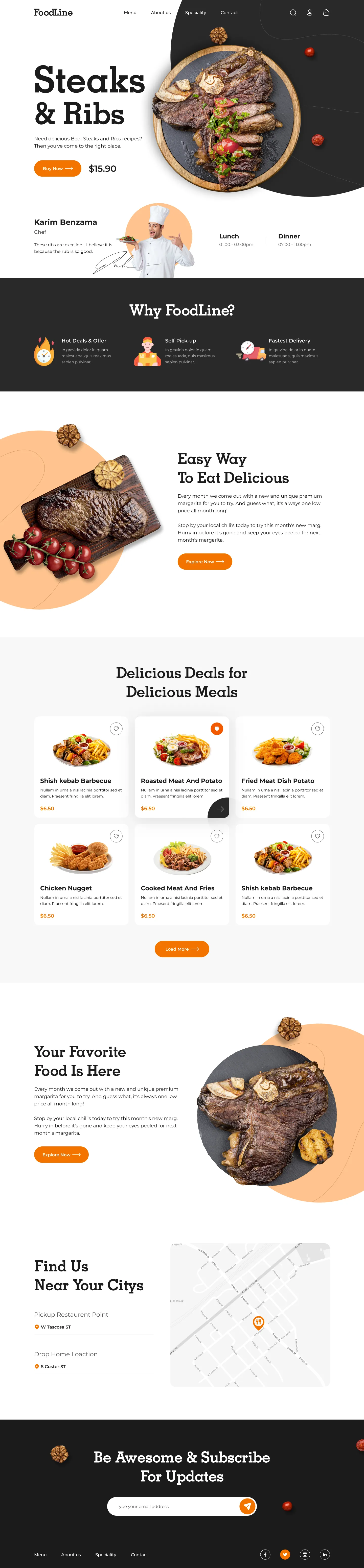The width and height of the screenshot is (364, 1568).
Task: Submit email with the paper plane button
Action: [x=247, y=1506]
